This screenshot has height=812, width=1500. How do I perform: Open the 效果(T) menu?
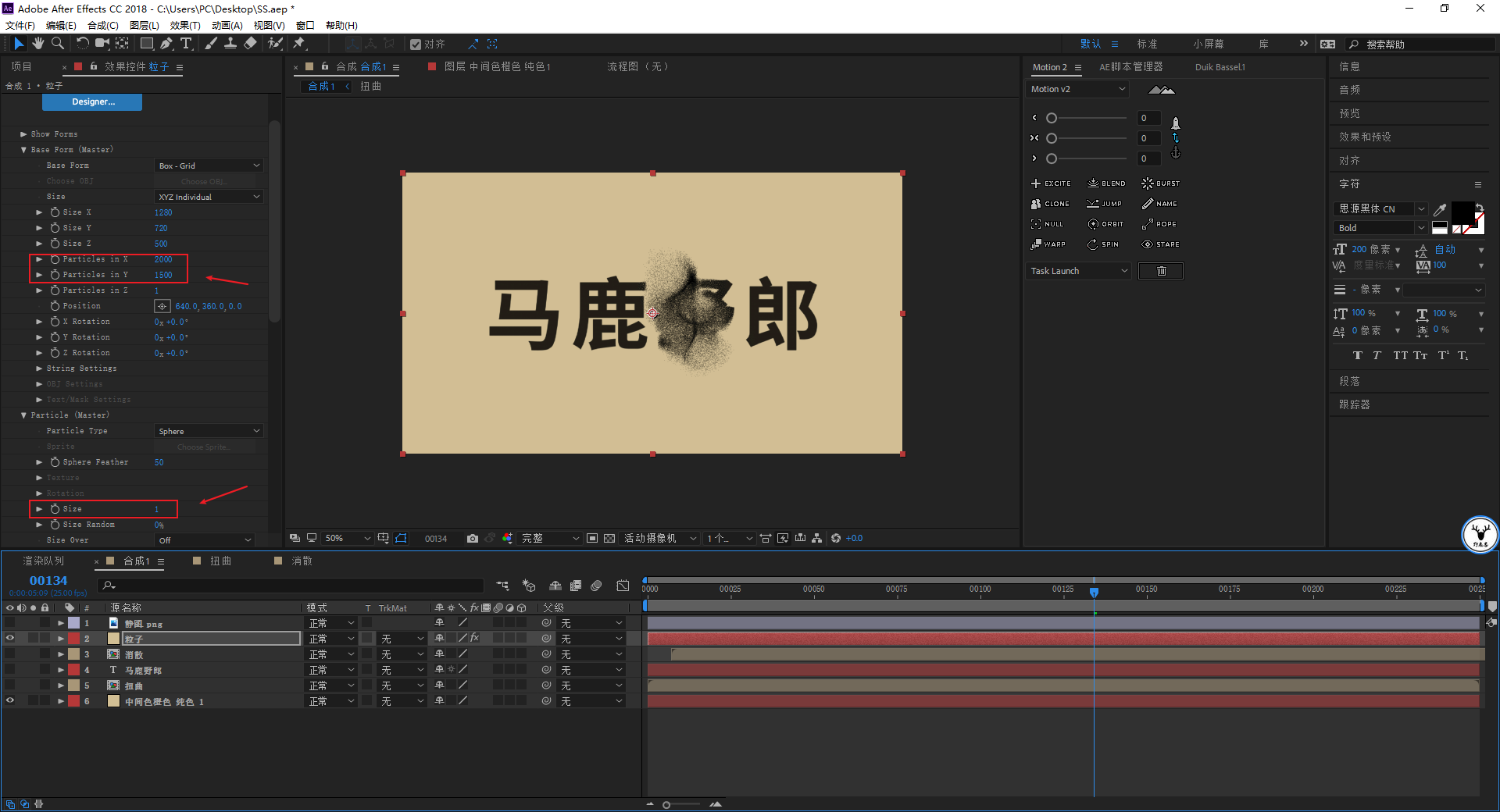185,26
